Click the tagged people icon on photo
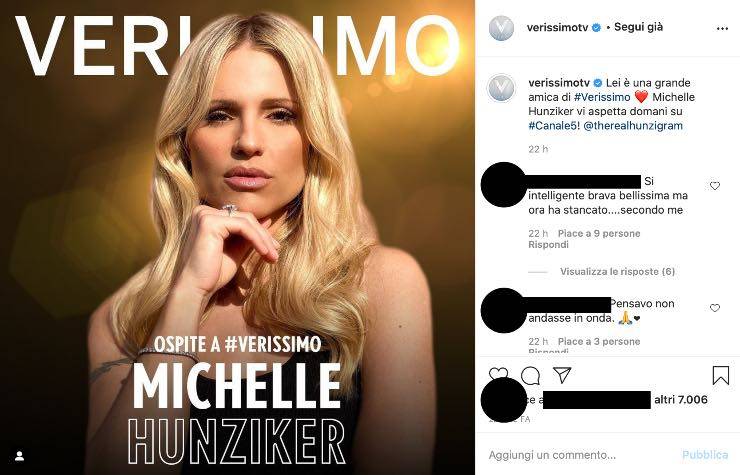 tap(18, 455)
